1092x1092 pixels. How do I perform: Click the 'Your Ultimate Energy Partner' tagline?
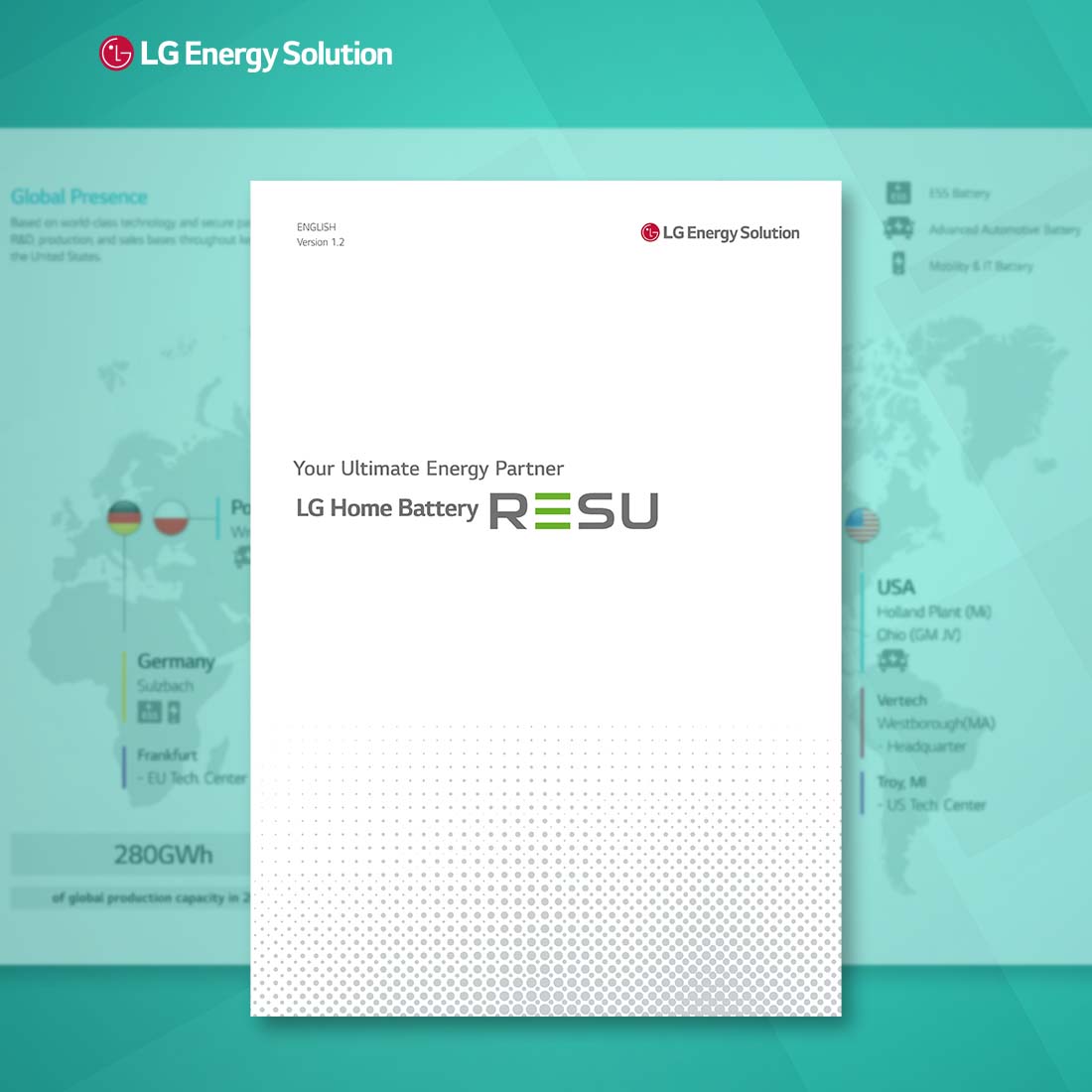click(x=428, y=469)
